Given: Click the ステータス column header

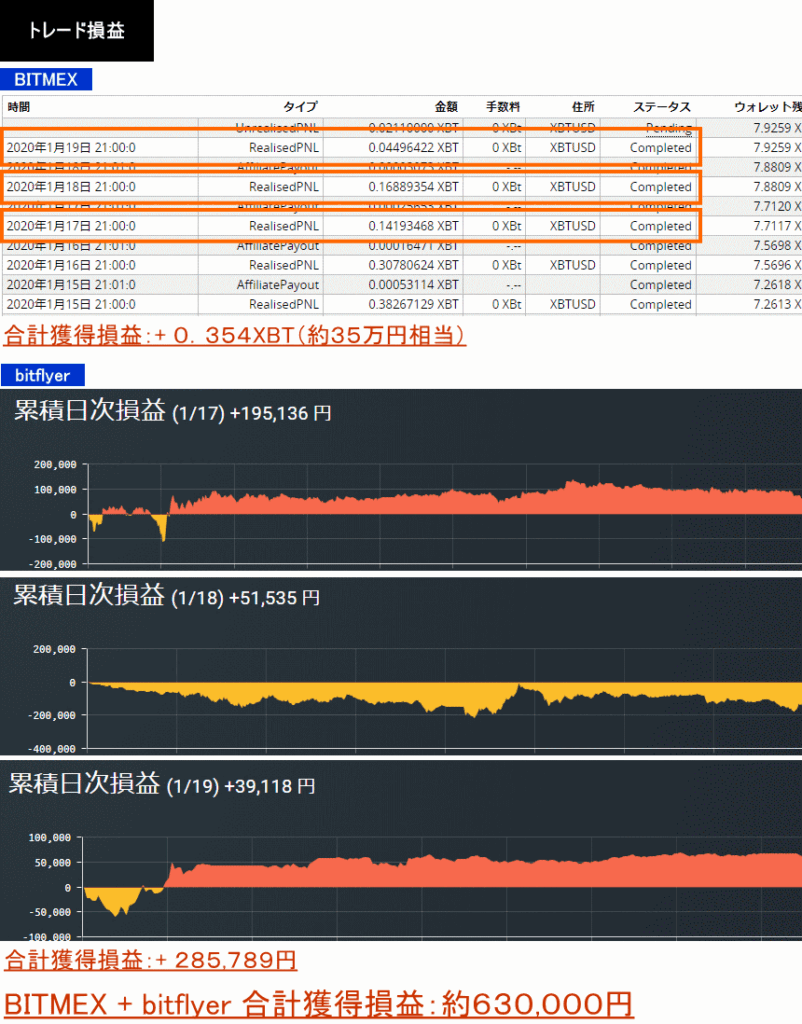Looking at the screenshot, I should (661, 107).
